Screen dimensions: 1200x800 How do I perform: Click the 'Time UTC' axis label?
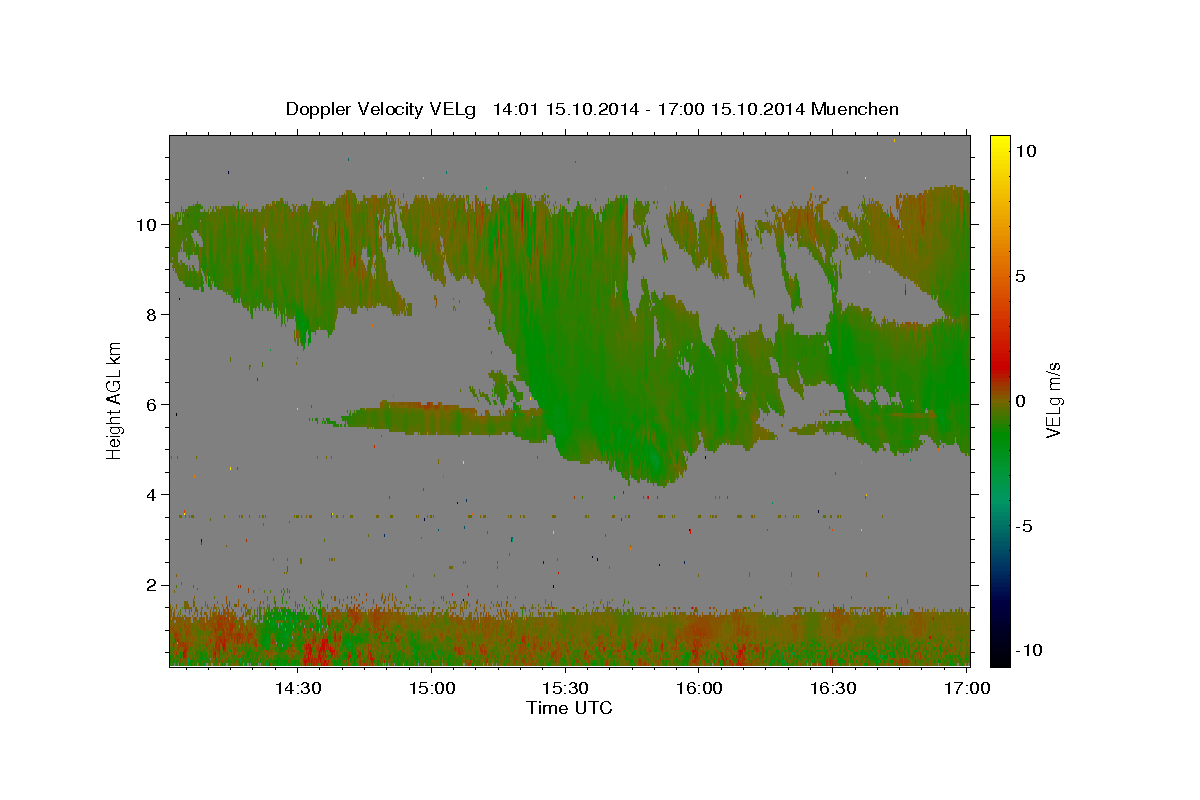[x=569, y=708]
